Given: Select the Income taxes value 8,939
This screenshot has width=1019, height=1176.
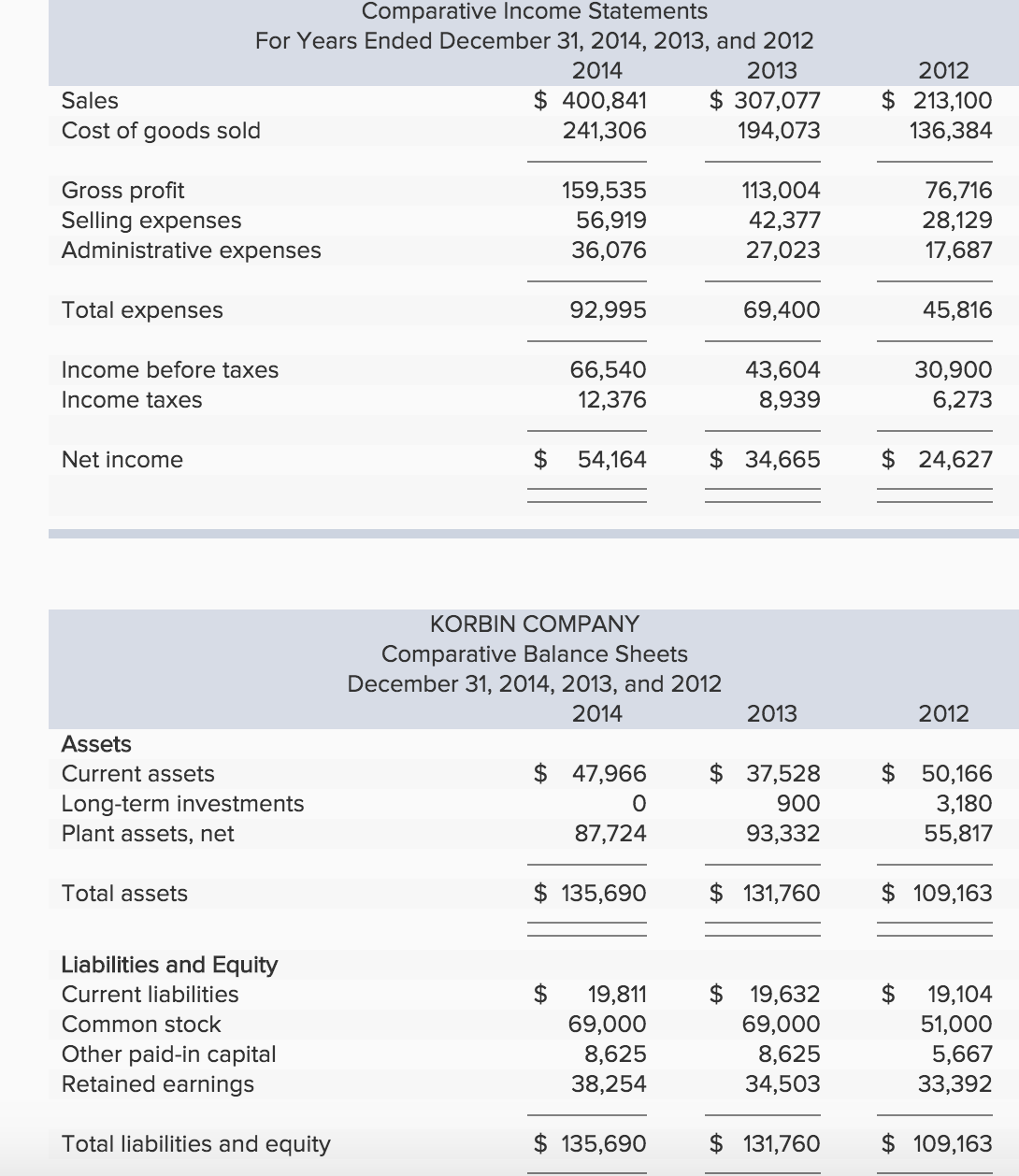Looking at the screenshot, I should (788, 400).
